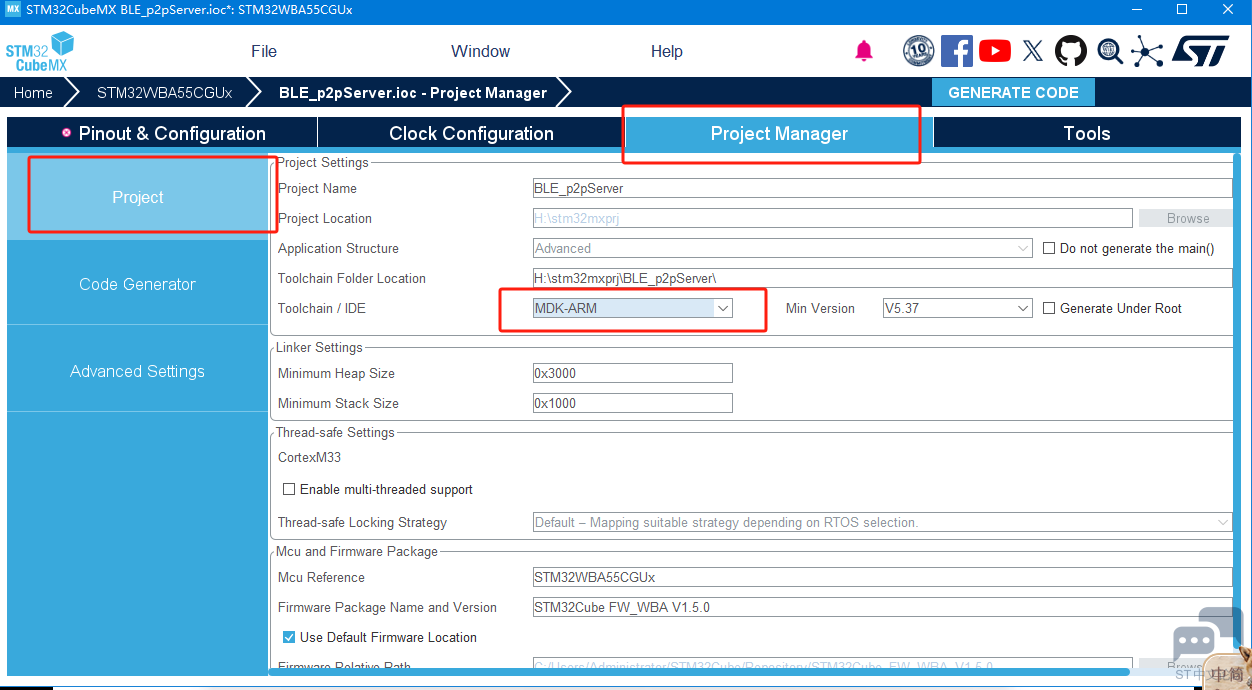The image size is (1252, 690).
Task: Switch to Clock Configuration tab
Action: [x=471, y=133]
